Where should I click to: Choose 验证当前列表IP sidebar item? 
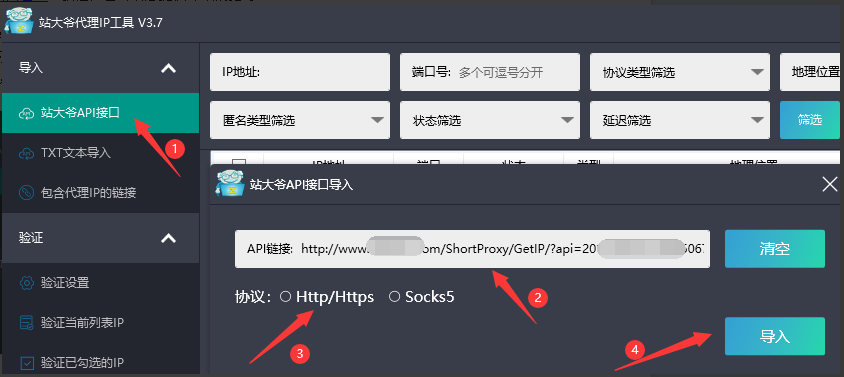point(100,323)
